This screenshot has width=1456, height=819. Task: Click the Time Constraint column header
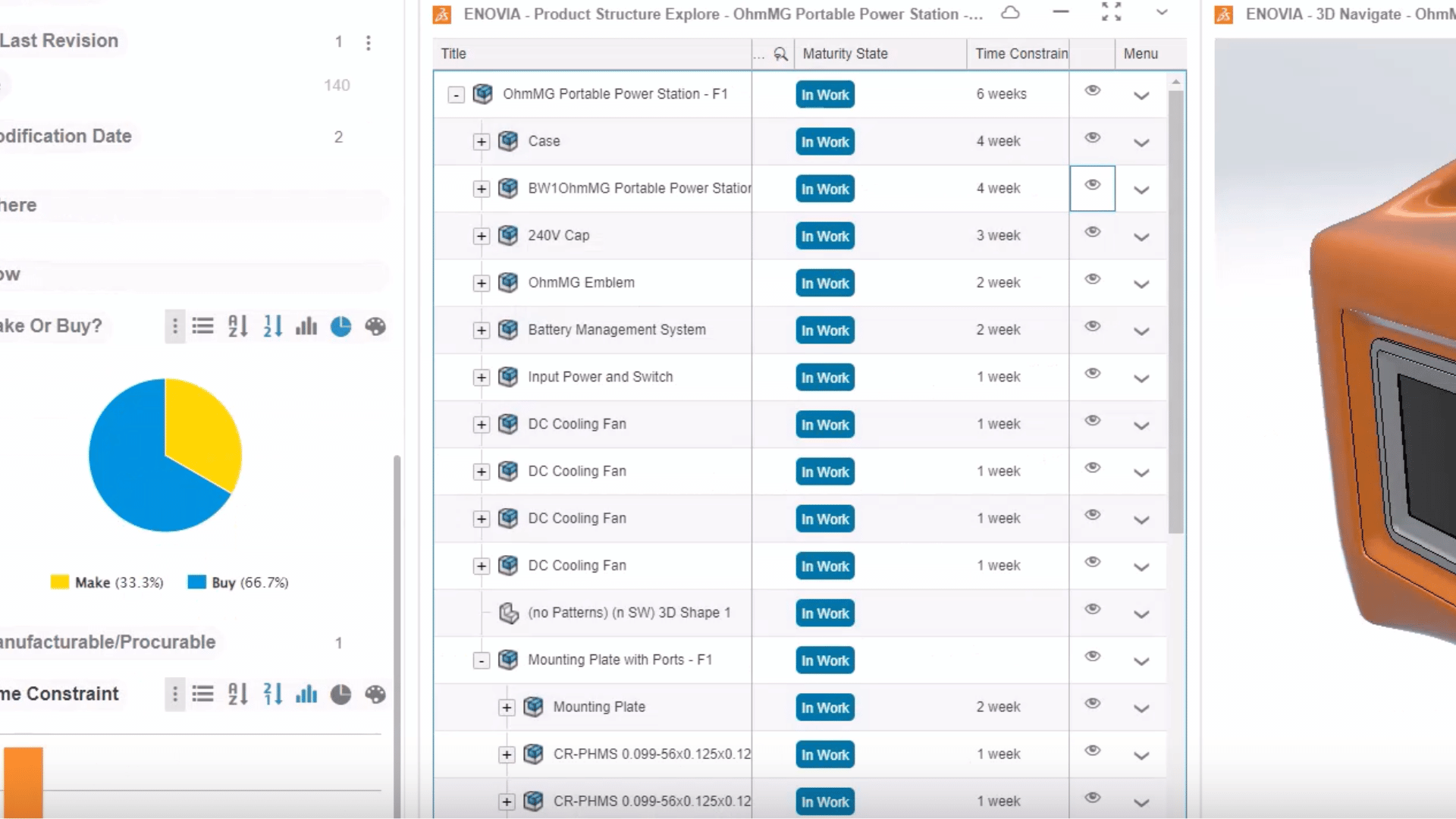[x=1018, y=54]
